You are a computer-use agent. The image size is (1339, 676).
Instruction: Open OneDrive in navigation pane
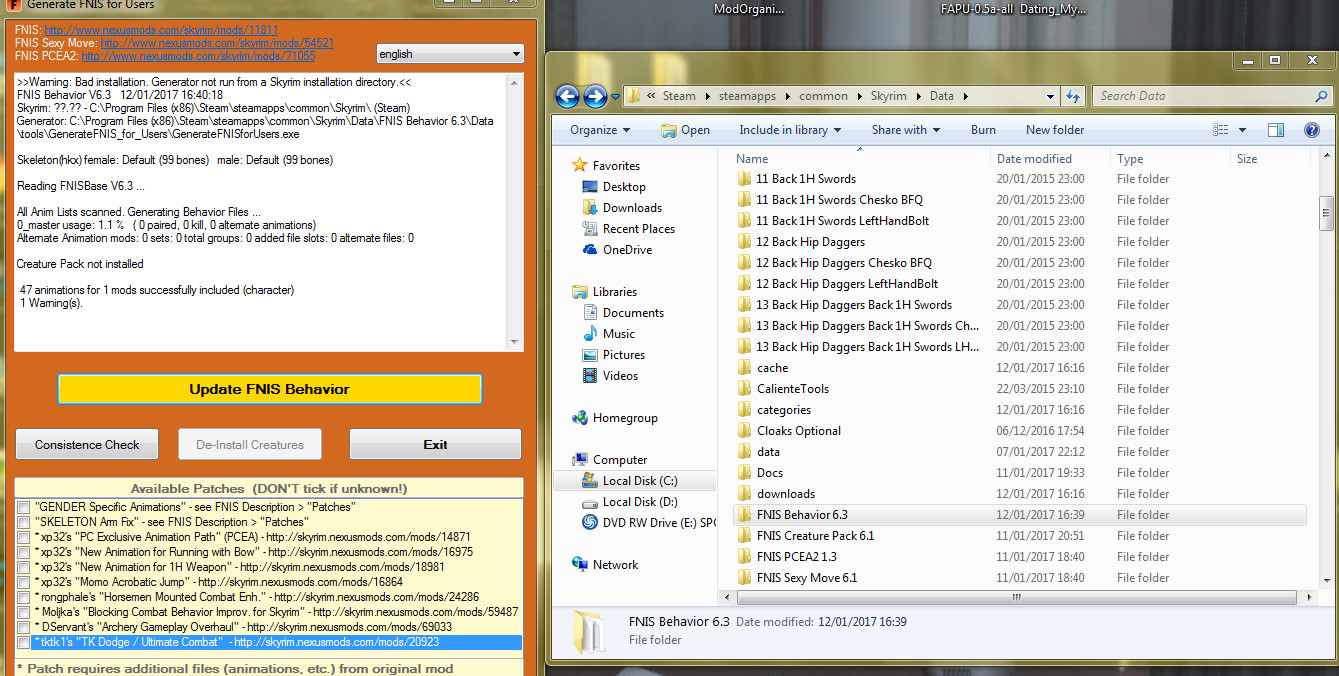coord(627,250)
